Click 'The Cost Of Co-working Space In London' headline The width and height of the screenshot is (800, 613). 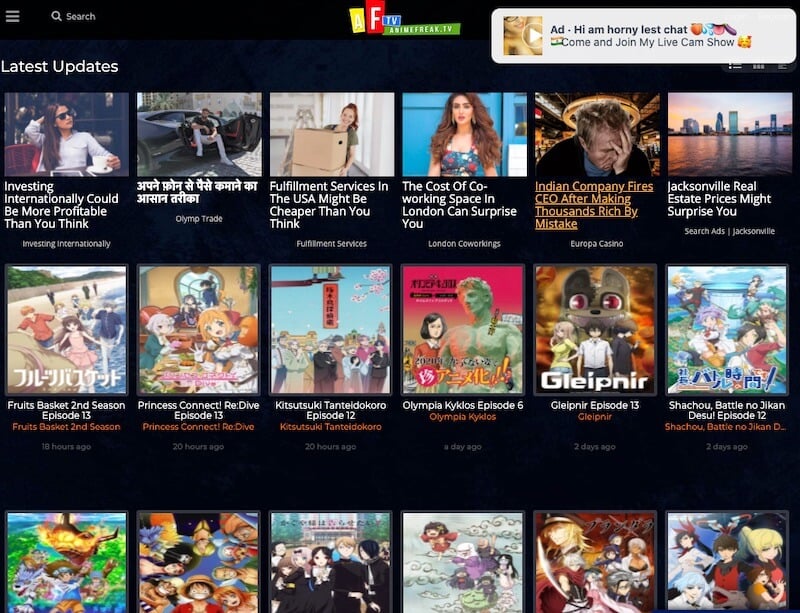click(460, 205)
